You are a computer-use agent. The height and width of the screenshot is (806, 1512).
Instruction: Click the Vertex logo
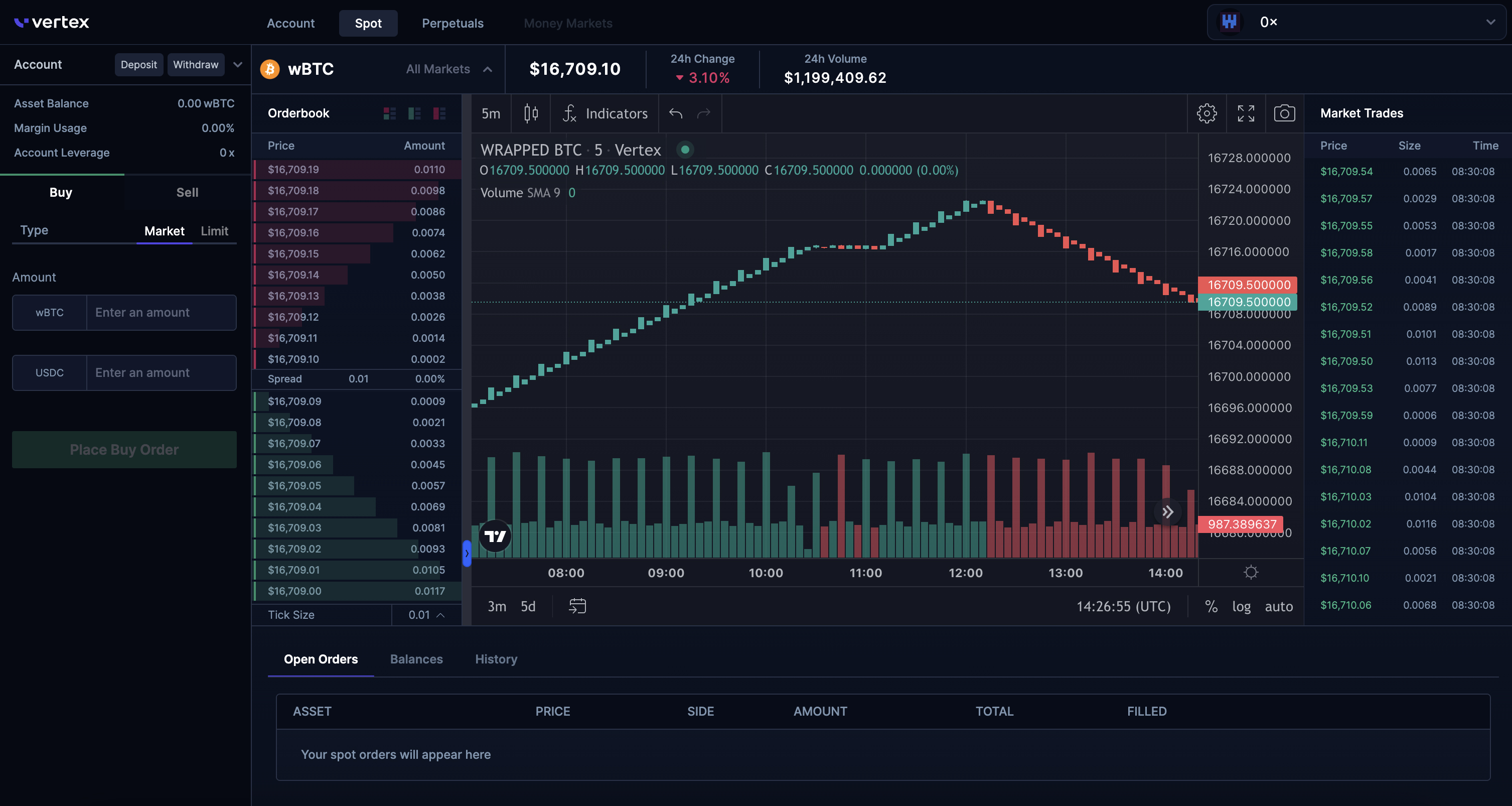[52, 22]
